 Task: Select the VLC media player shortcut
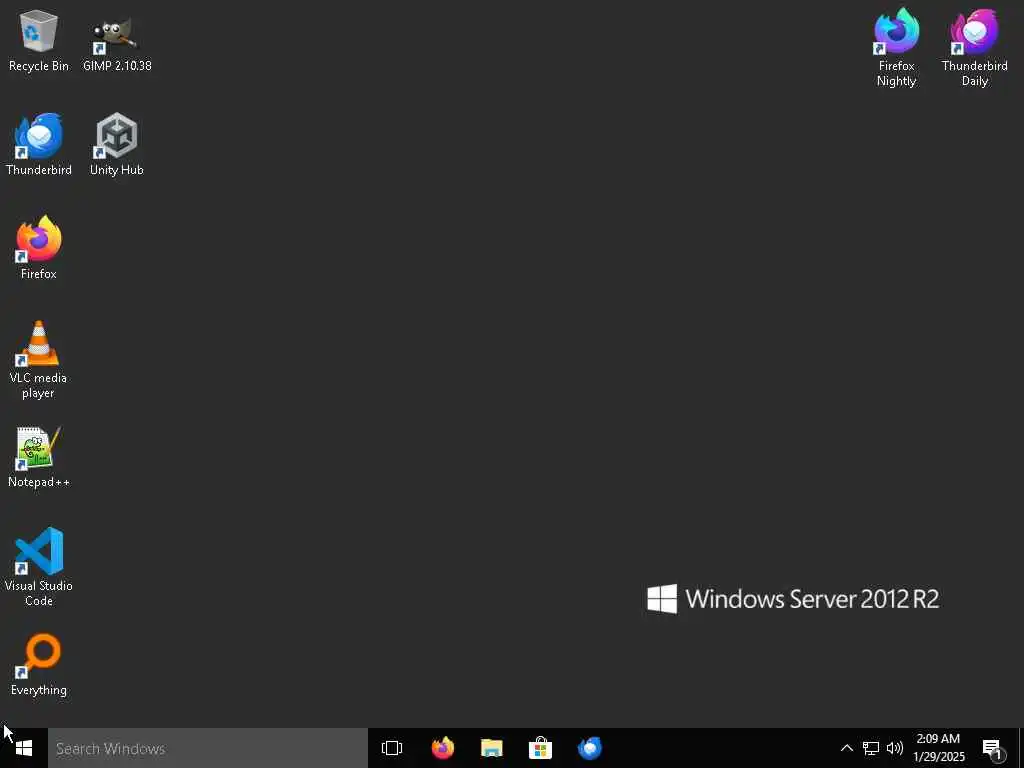click(x=39, y=360)
